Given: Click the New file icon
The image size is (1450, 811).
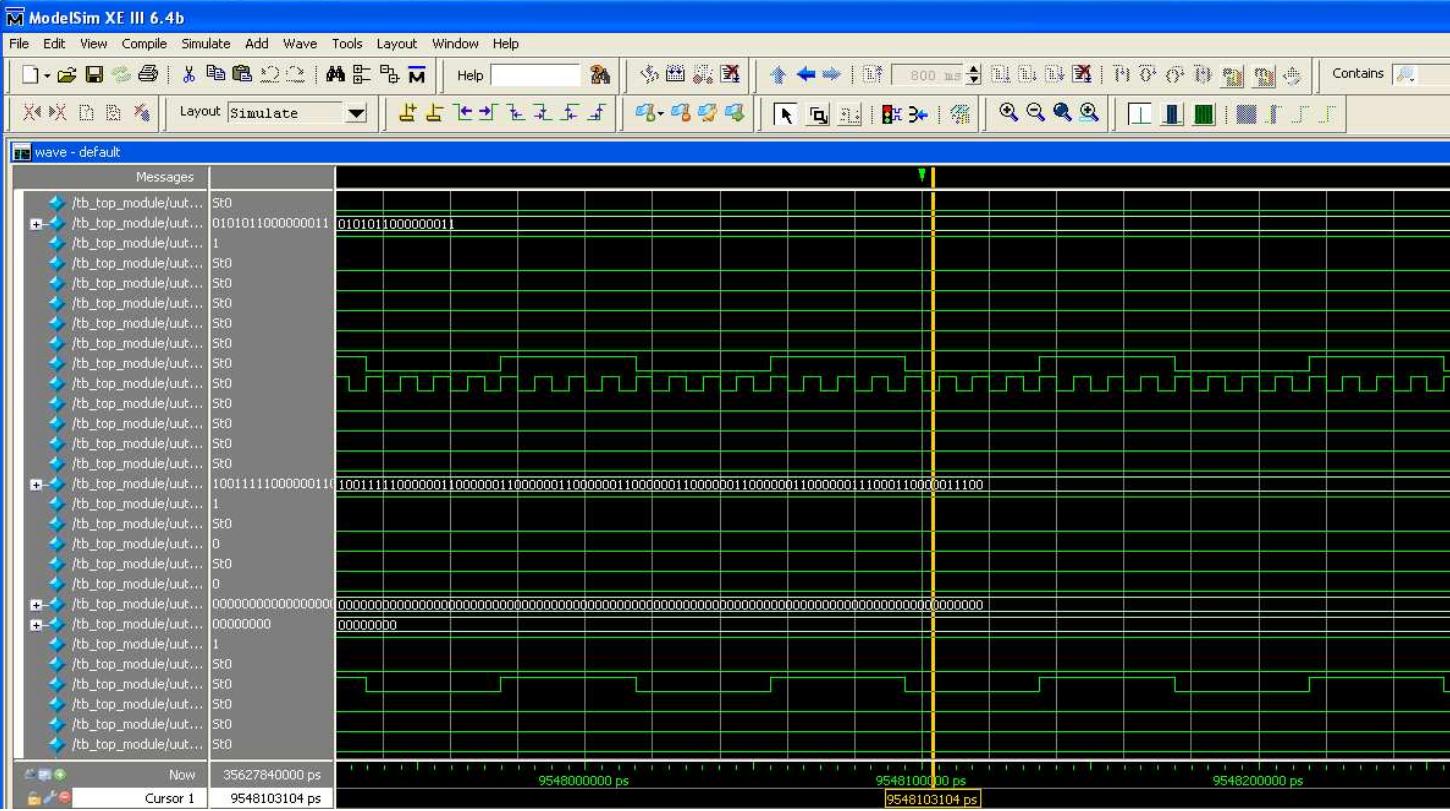Looking at the screenshot, I should point(29,75).
